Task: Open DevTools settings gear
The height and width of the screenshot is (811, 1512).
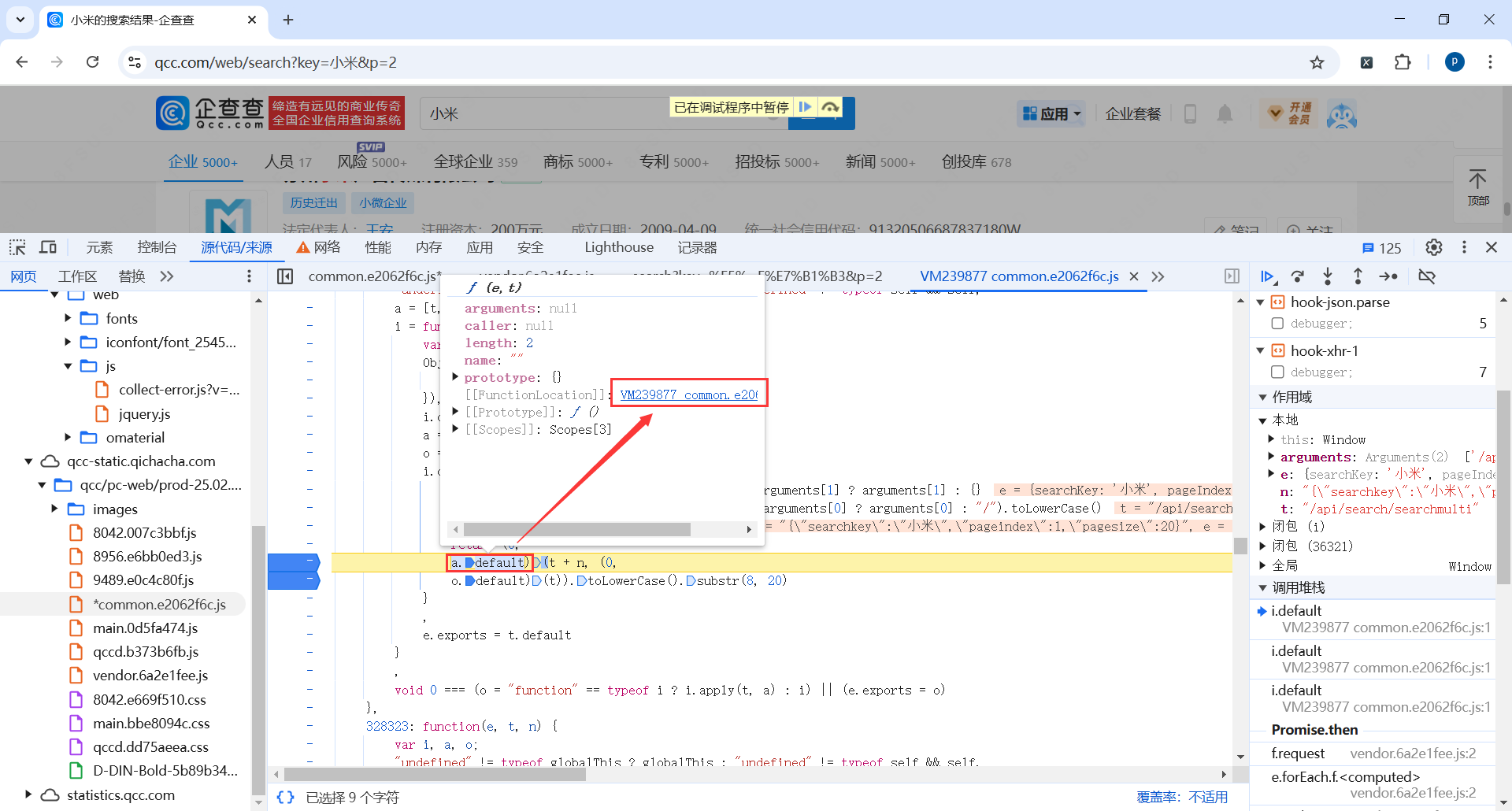Action: tap(1434, 247)
